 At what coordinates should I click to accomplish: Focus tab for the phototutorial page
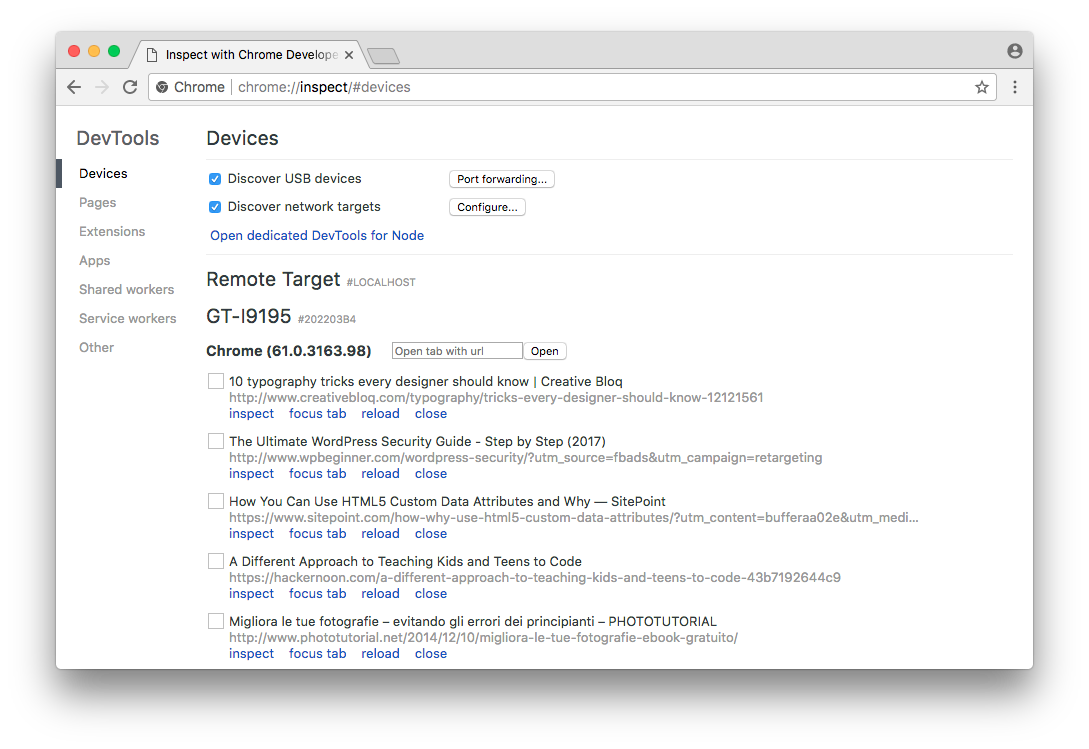317,653
